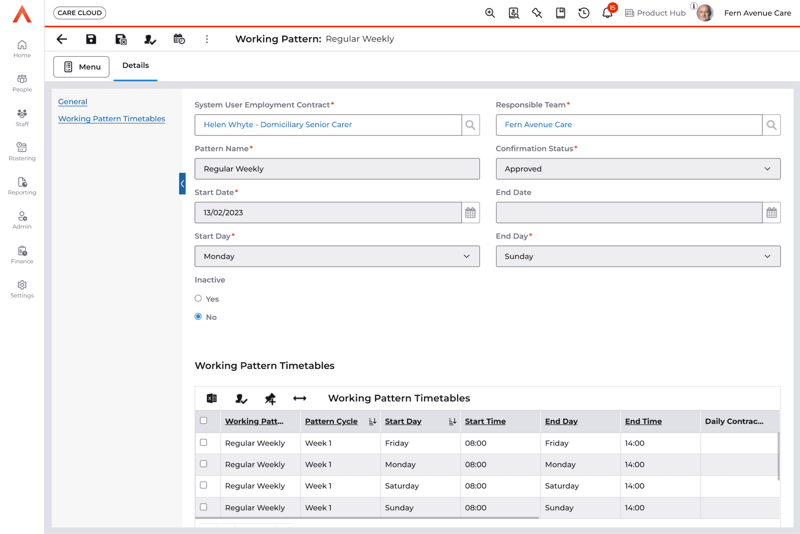The height and width of the screenshot is (534, 800).
Task: Open the End Day dropdown
Action: pos(637,256)
